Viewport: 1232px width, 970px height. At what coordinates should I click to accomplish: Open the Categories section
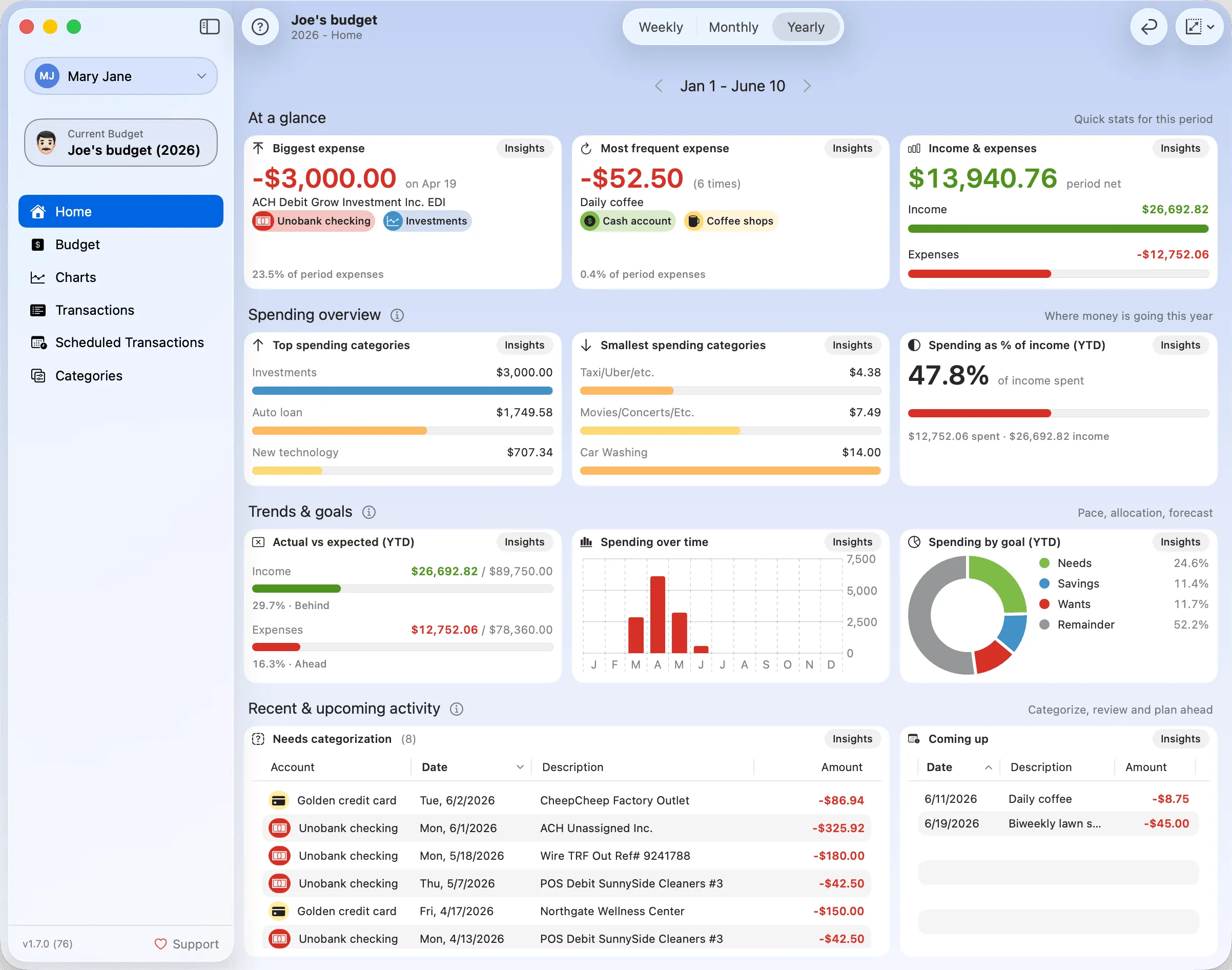[x=121, y=375]
